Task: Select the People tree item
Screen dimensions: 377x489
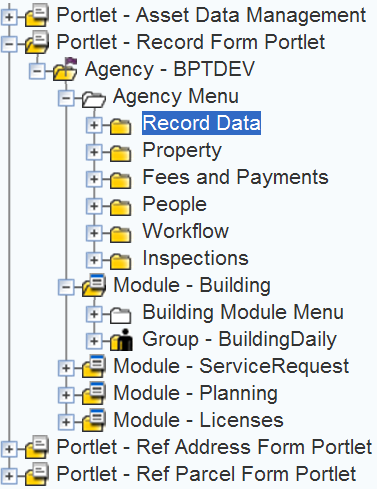Action: pos(175,204)
